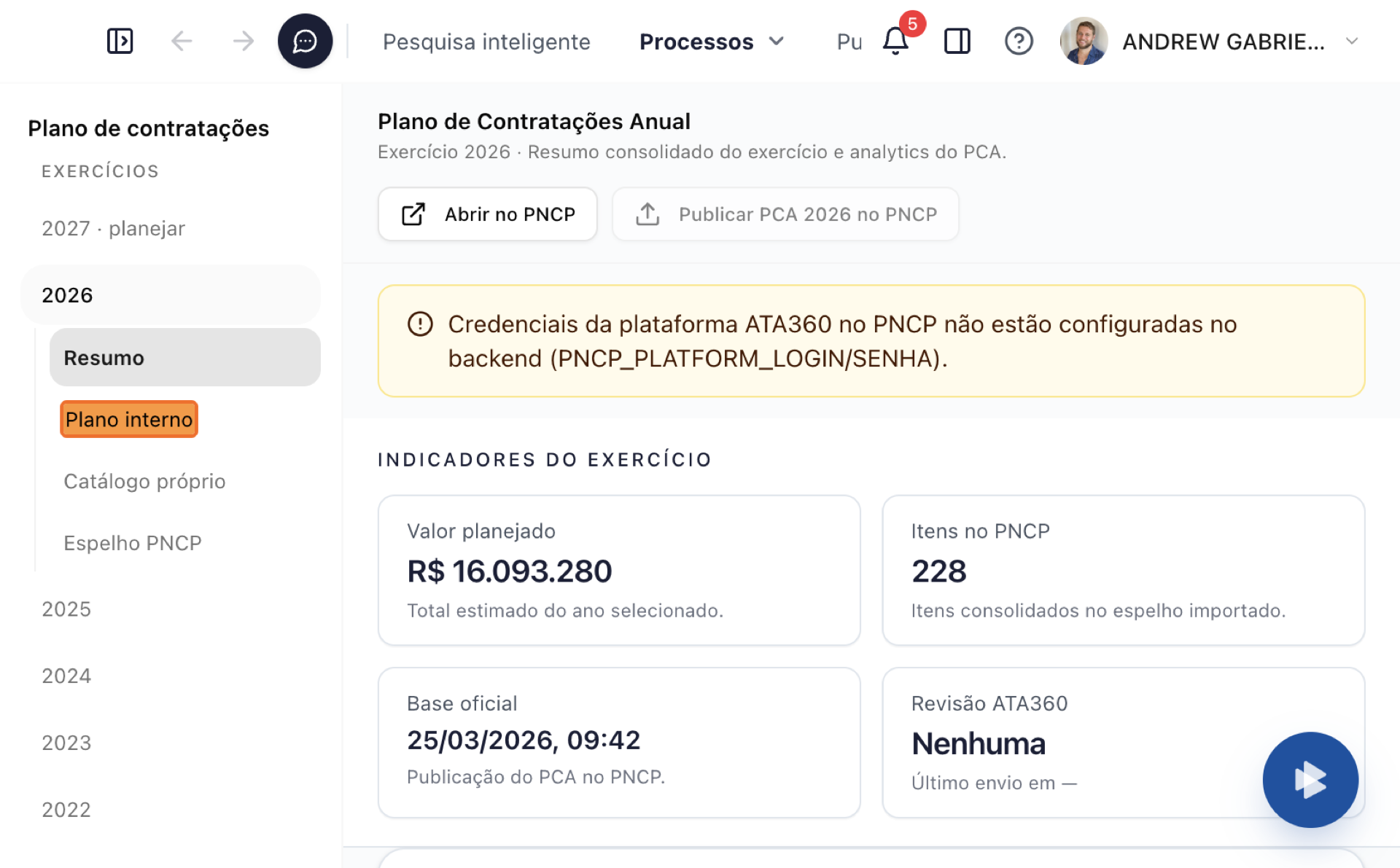
Task: Go forward with the right arrow
Action: 243,41
